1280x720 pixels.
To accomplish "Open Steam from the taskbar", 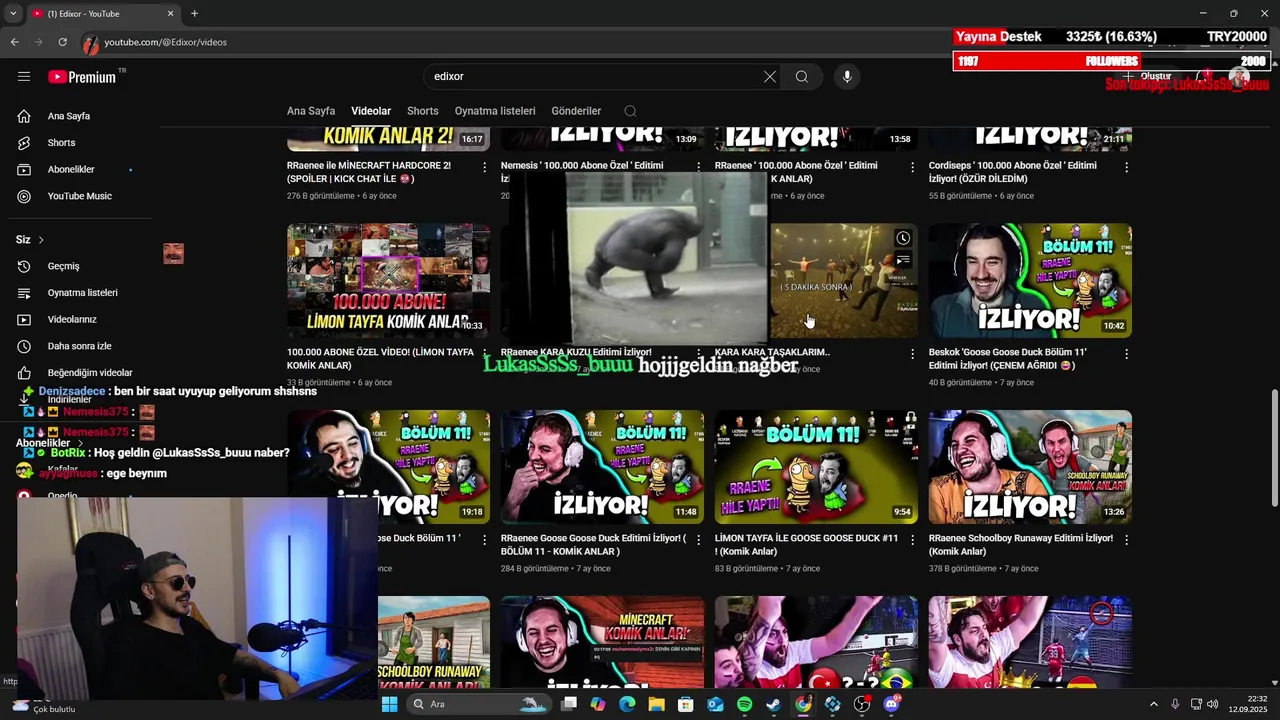I will tap(773, 704).
